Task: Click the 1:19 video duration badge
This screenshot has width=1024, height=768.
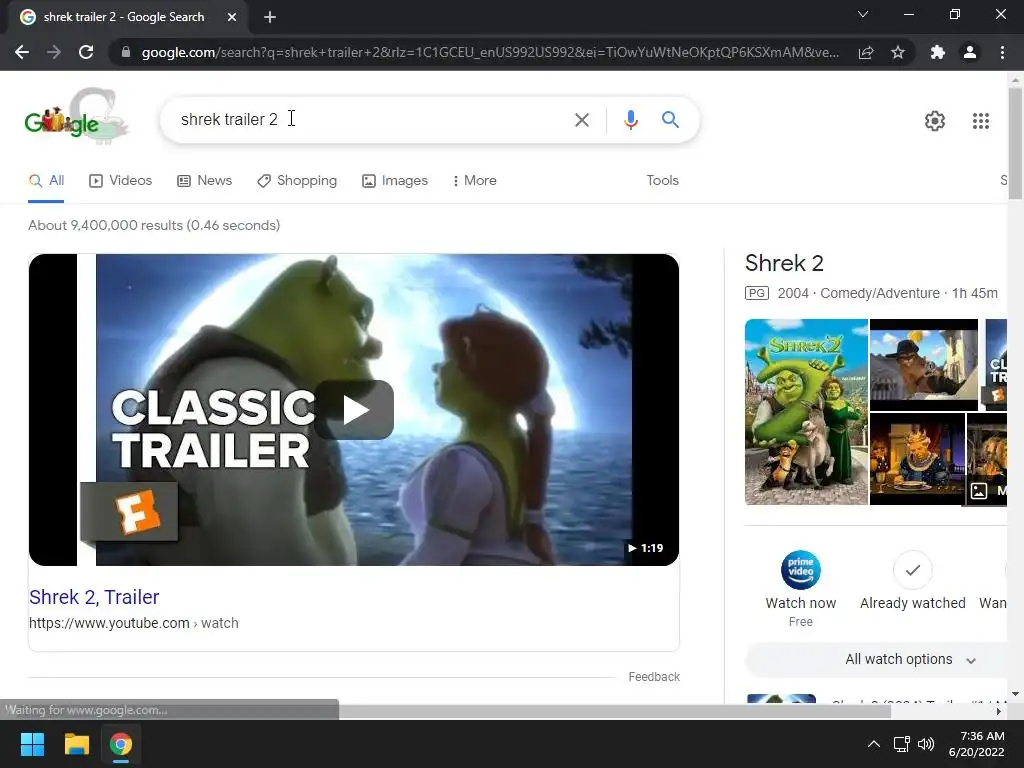Action: [645, 548]
